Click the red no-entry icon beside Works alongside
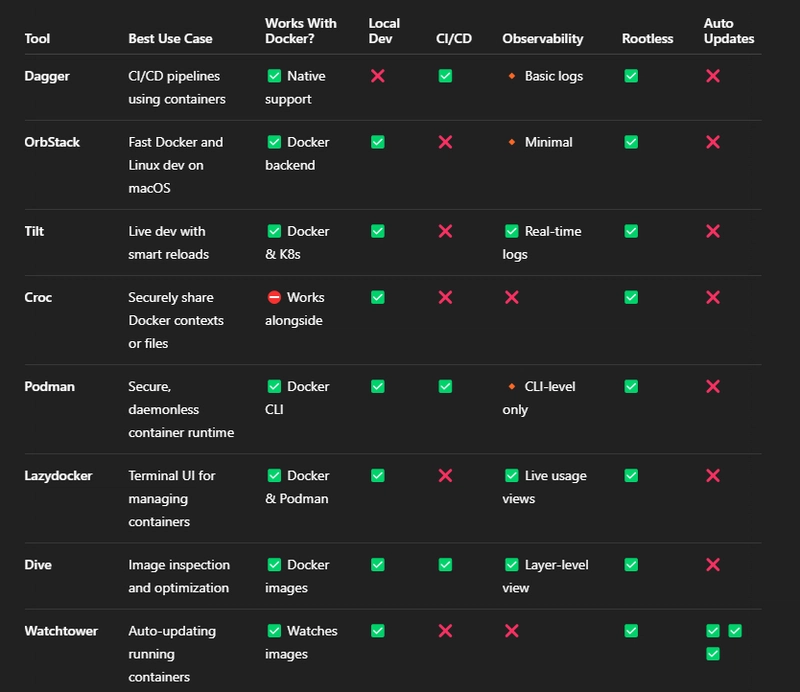 [274, 297]
